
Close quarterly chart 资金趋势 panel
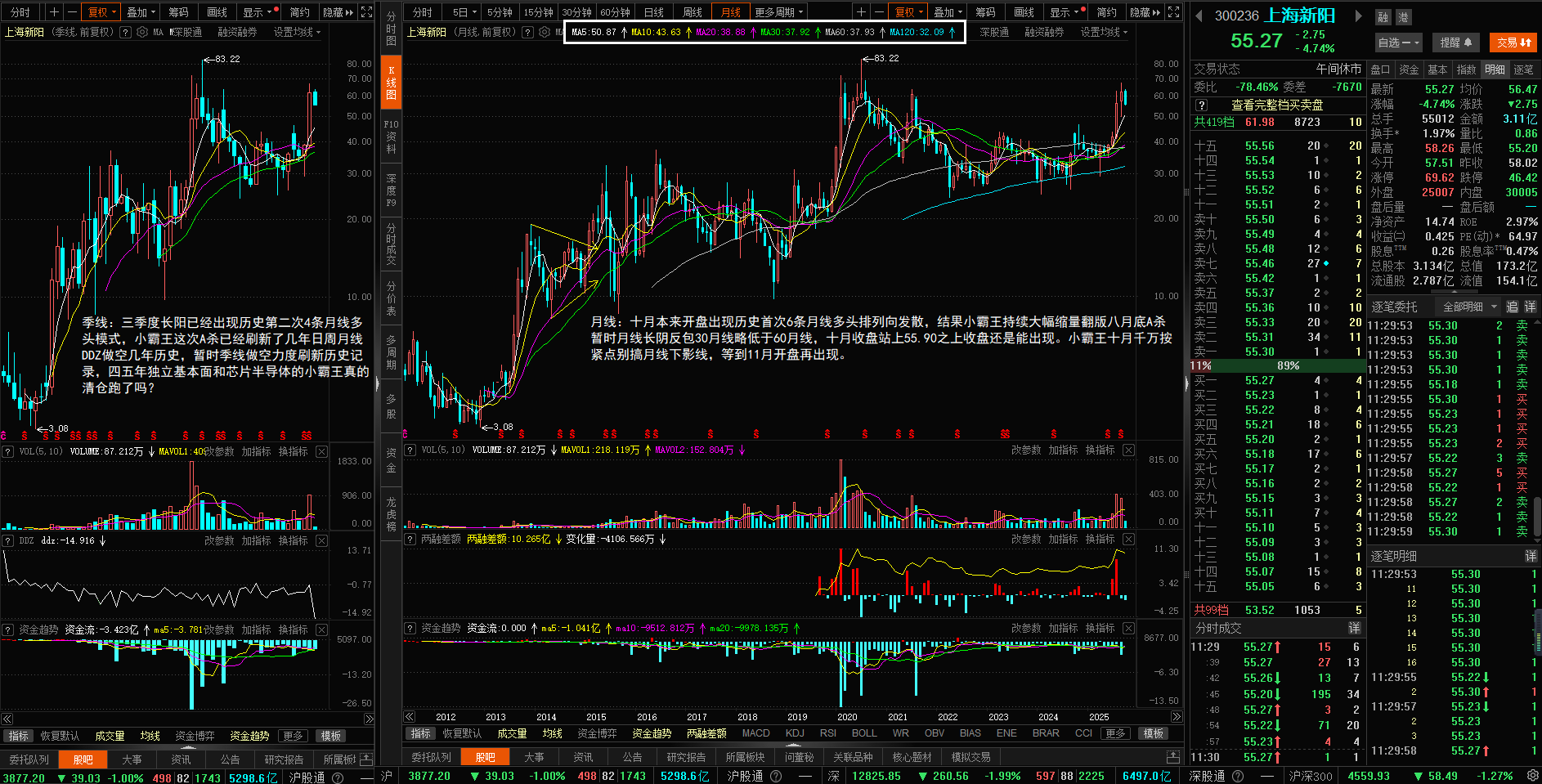coord(322,629)
